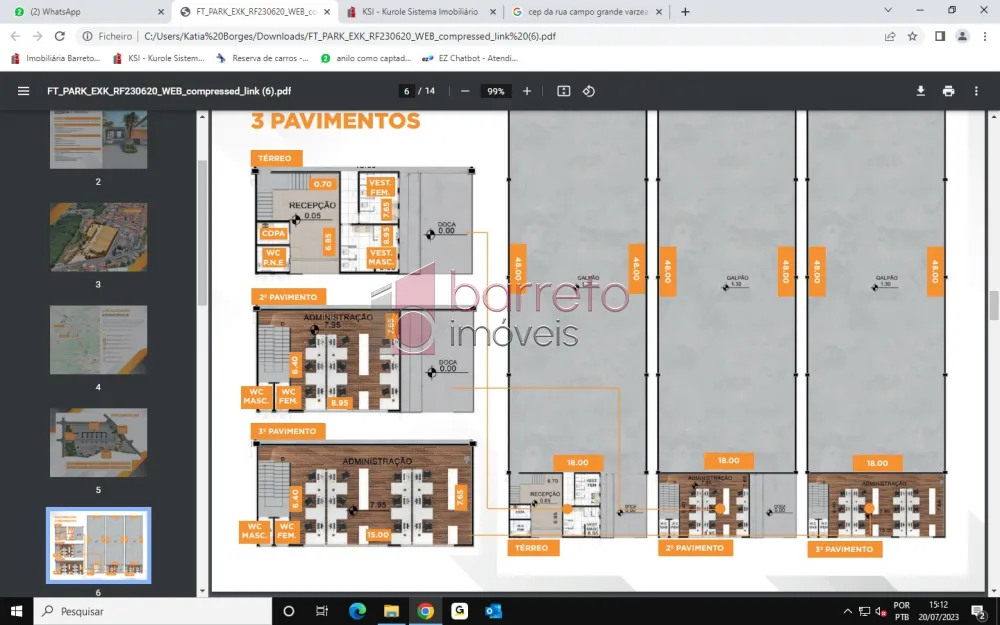The width and height of the screenshot is (1000, 625).
Task: Bookmark this page with star icon
Action: point(913,36)
